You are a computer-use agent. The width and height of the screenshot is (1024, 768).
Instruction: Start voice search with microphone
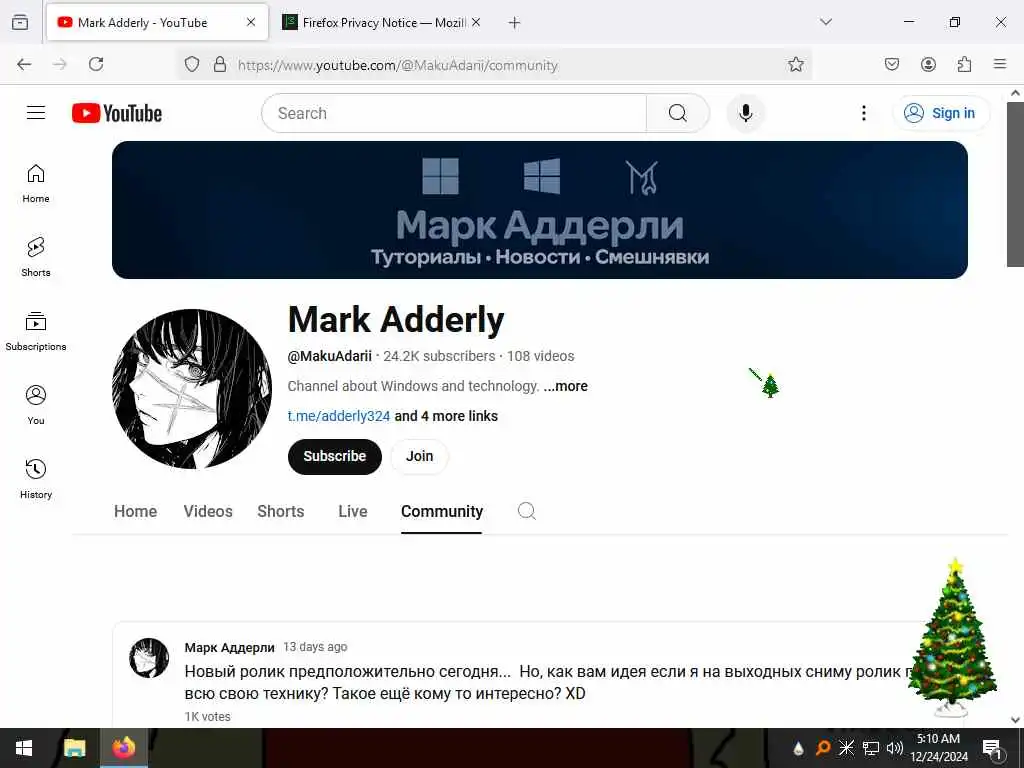(x=745, y=113)
